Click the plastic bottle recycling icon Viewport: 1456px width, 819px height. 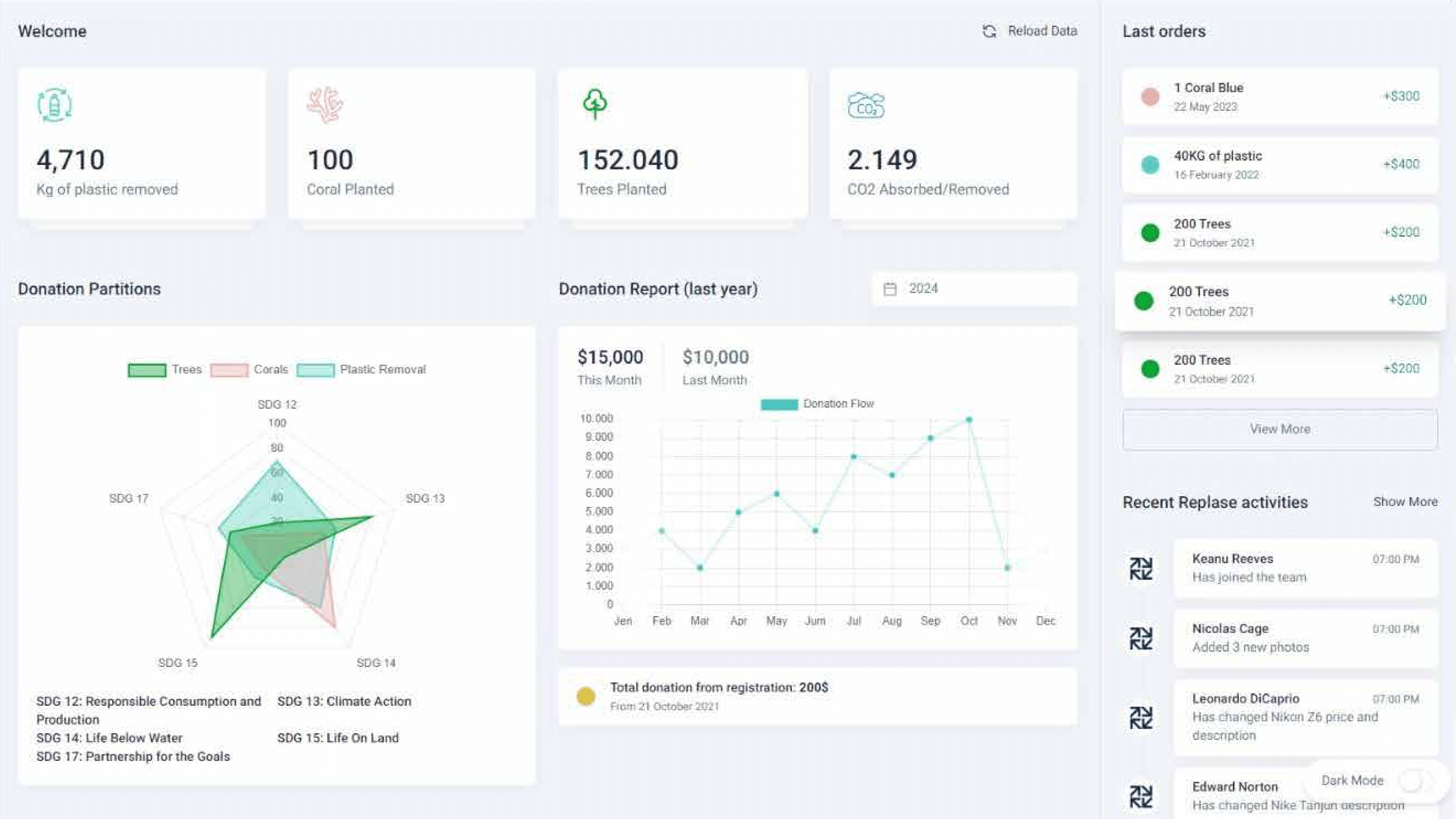[55, 105]
